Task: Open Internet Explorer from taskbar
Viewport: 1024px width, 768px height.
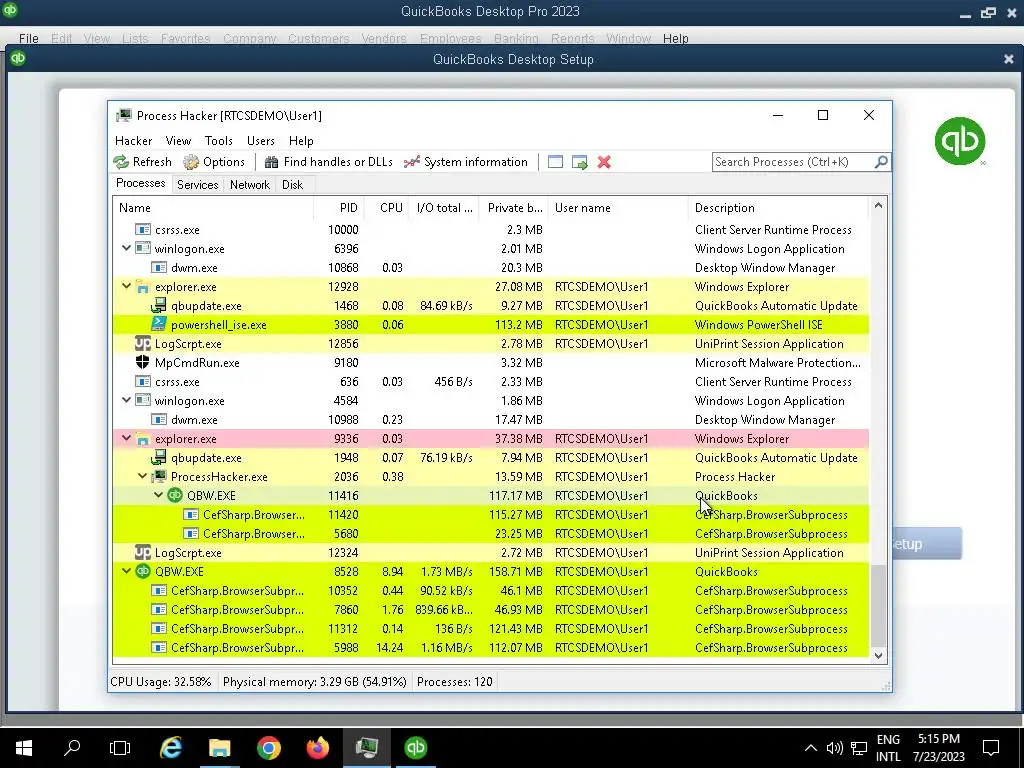Action: click(x=170, y=747)
